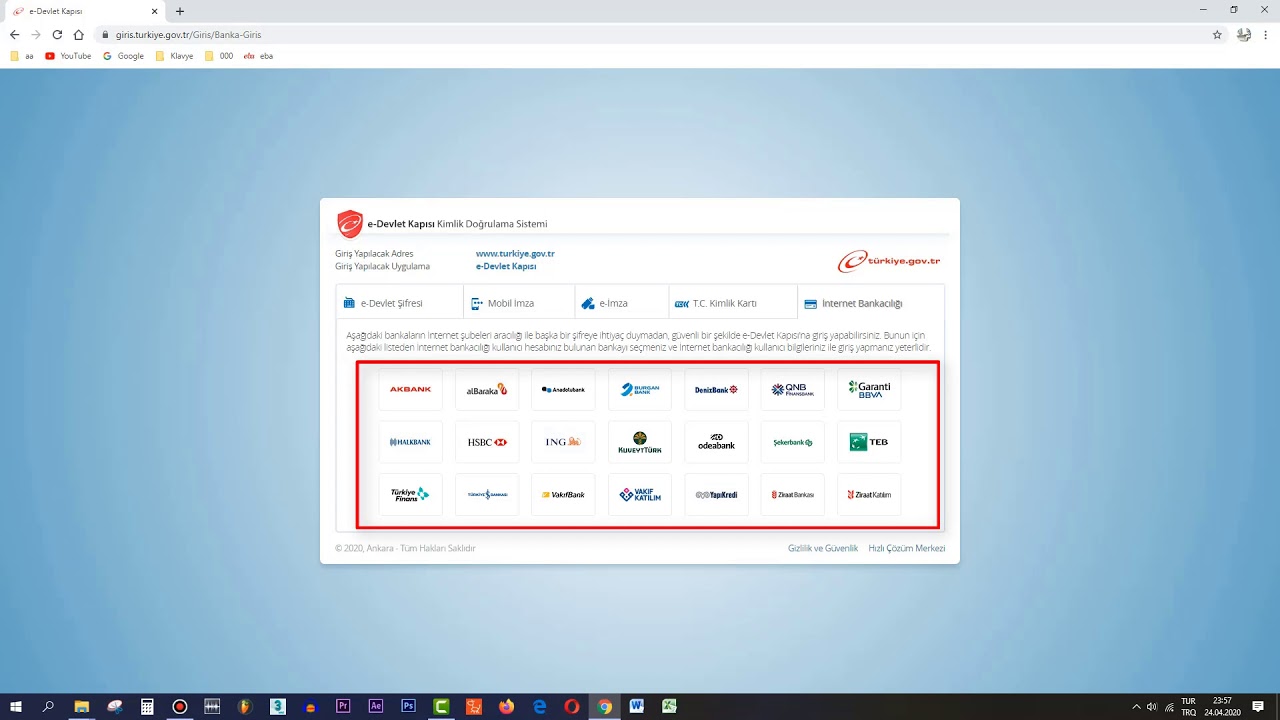Viewport: 1280px width, 720px height.
Task: Open Calculator from taskbar
Action: [147, 706]
